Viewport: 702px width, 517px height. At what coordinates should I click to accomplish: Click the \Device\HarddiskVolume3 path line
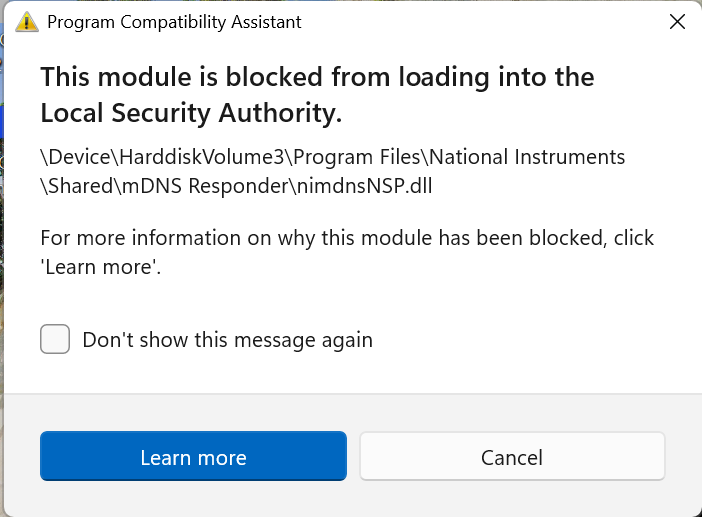click(x=150, y=158)
